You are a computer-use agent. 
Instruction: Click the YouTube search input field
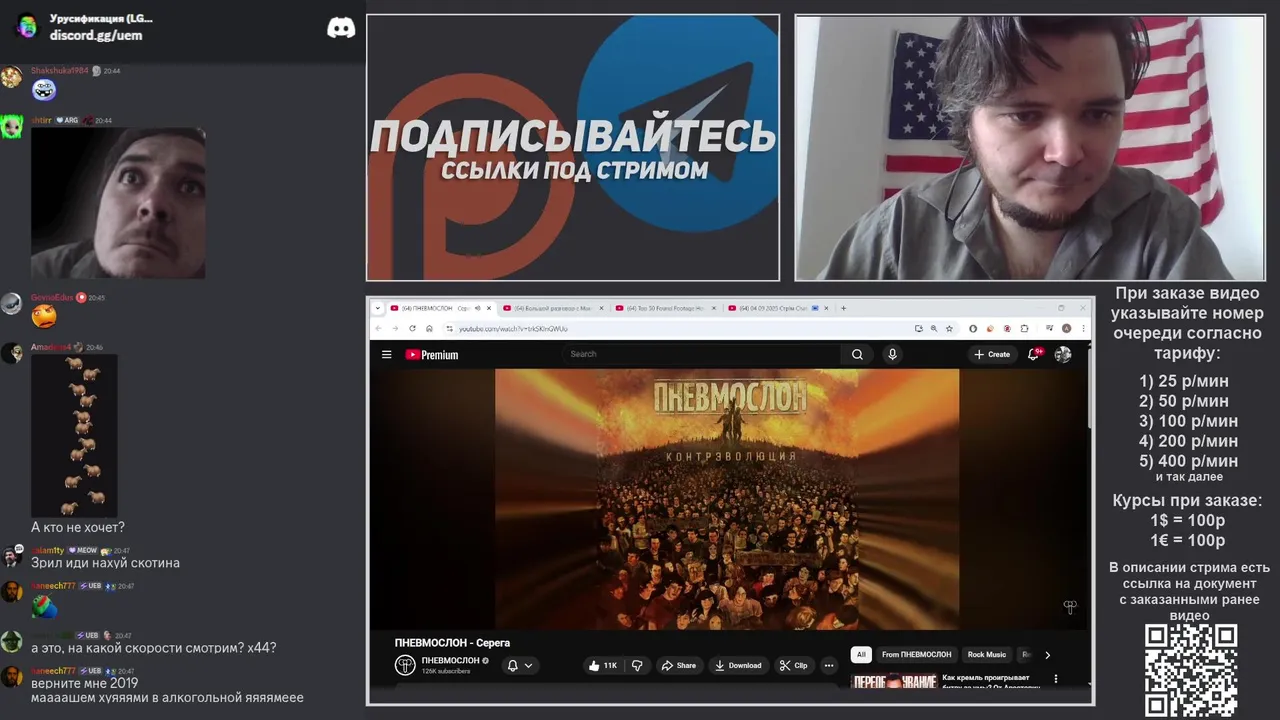click(703, 354)
